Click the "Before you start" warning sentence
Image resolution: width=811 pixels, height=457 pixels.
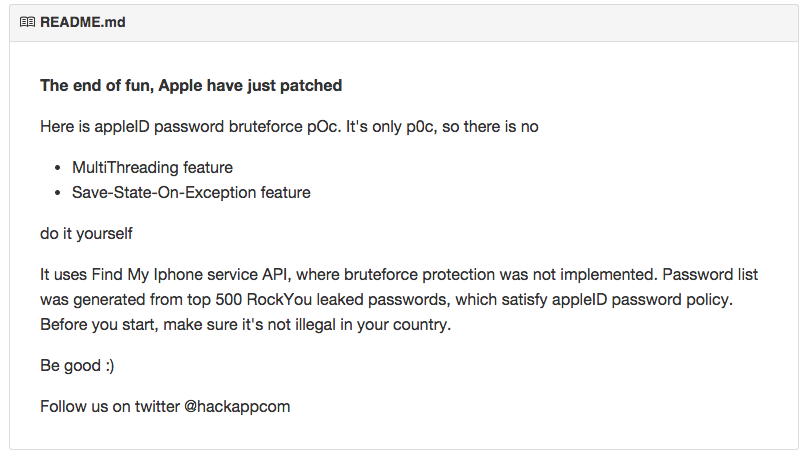click(245, 325)
